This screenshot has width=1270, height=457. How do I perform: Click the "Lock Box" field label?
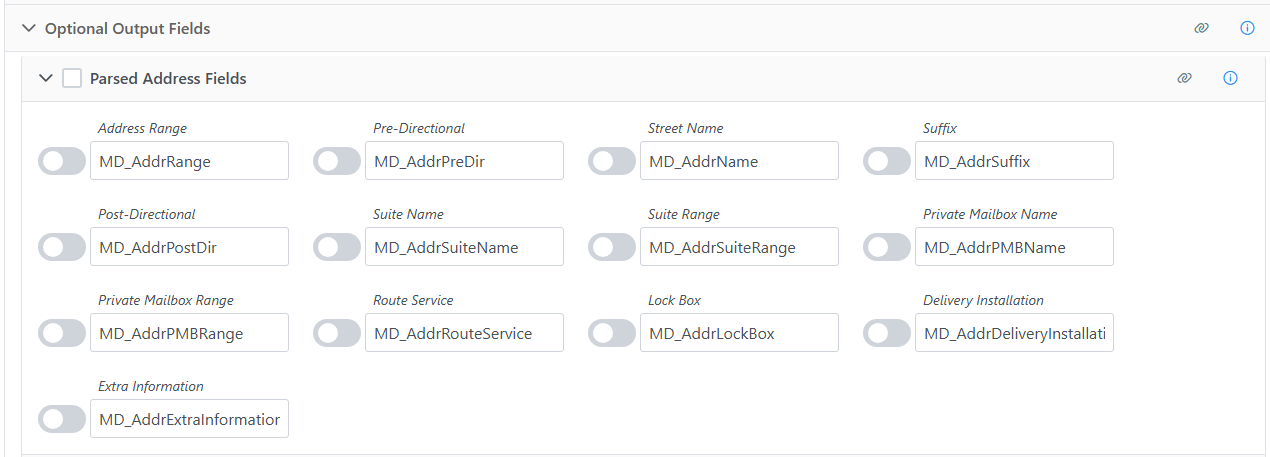674,300
